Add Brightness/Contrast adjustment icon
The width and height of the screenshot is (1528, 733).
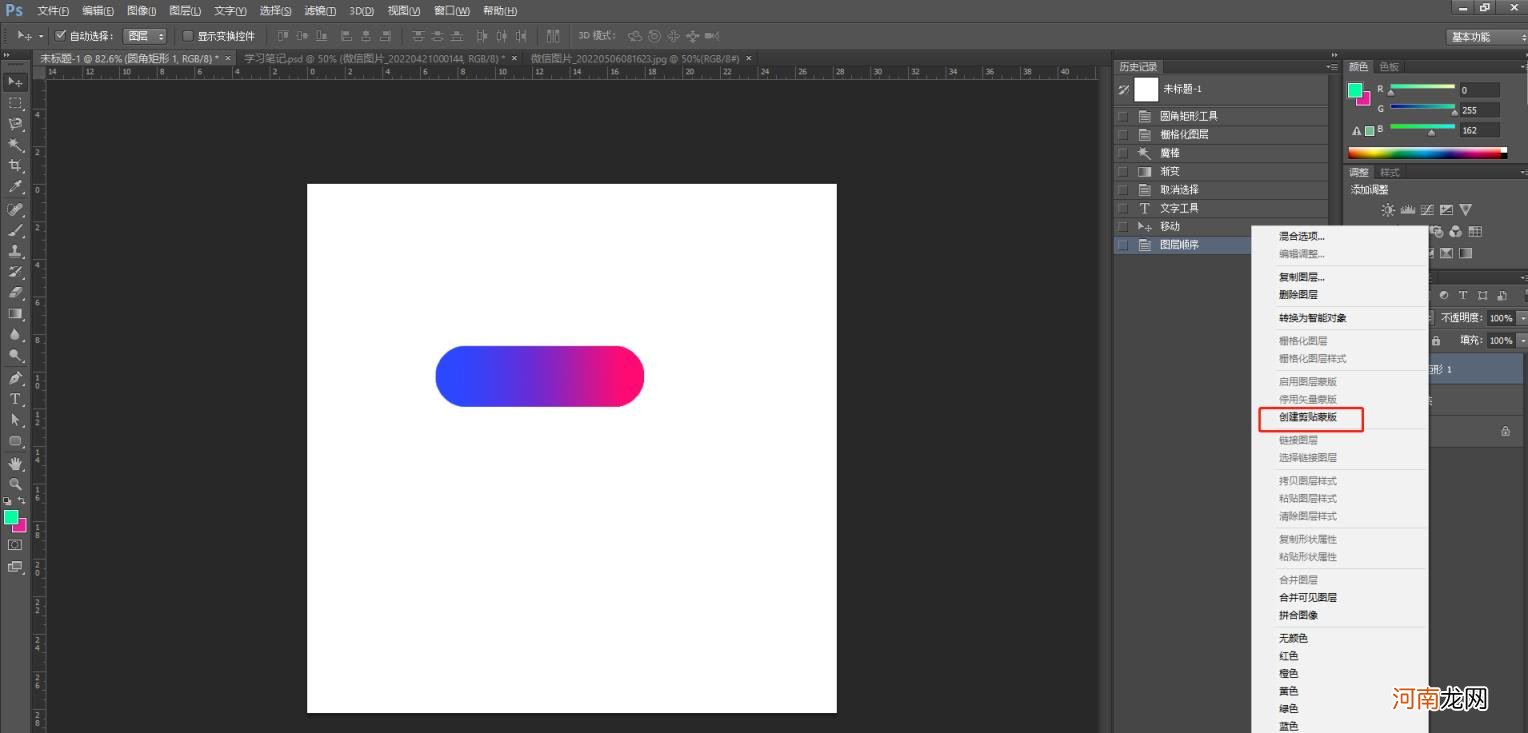tap(1388, 210)
